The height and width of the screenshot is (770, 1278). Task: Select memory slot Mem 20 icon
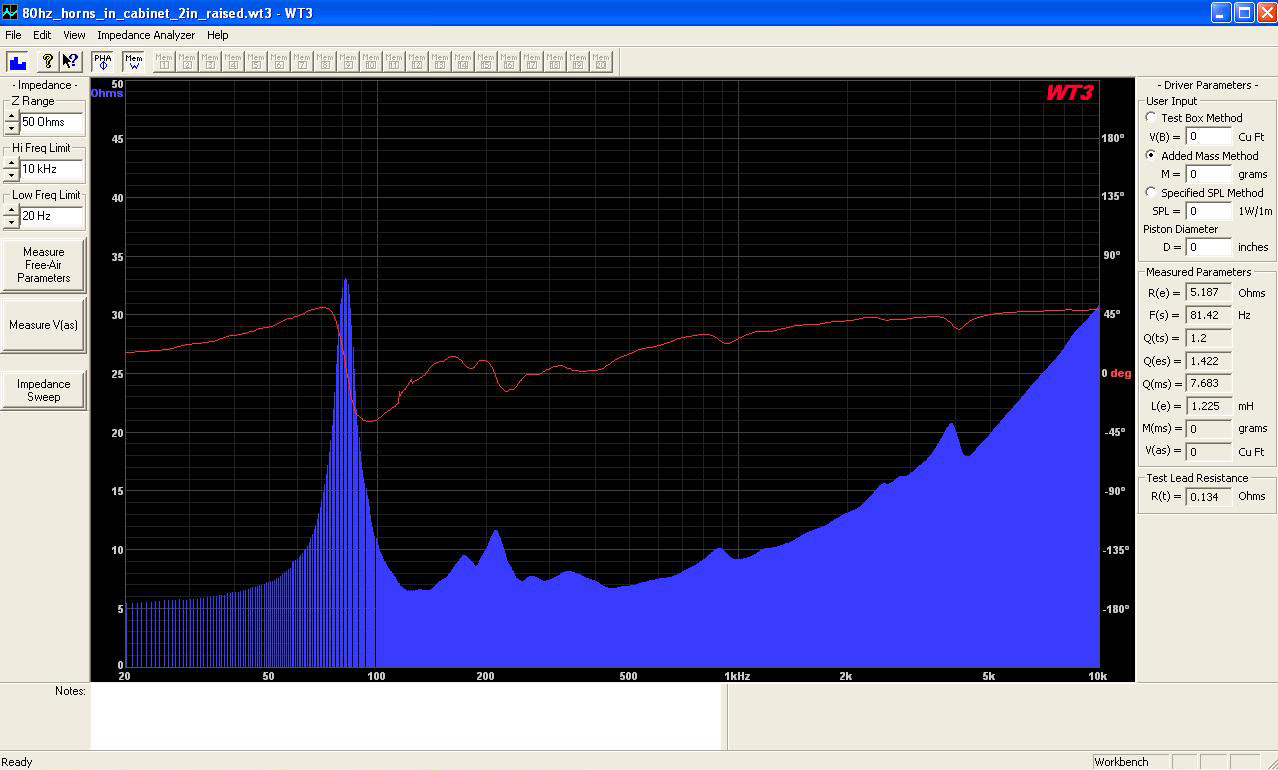pos(600,61)
